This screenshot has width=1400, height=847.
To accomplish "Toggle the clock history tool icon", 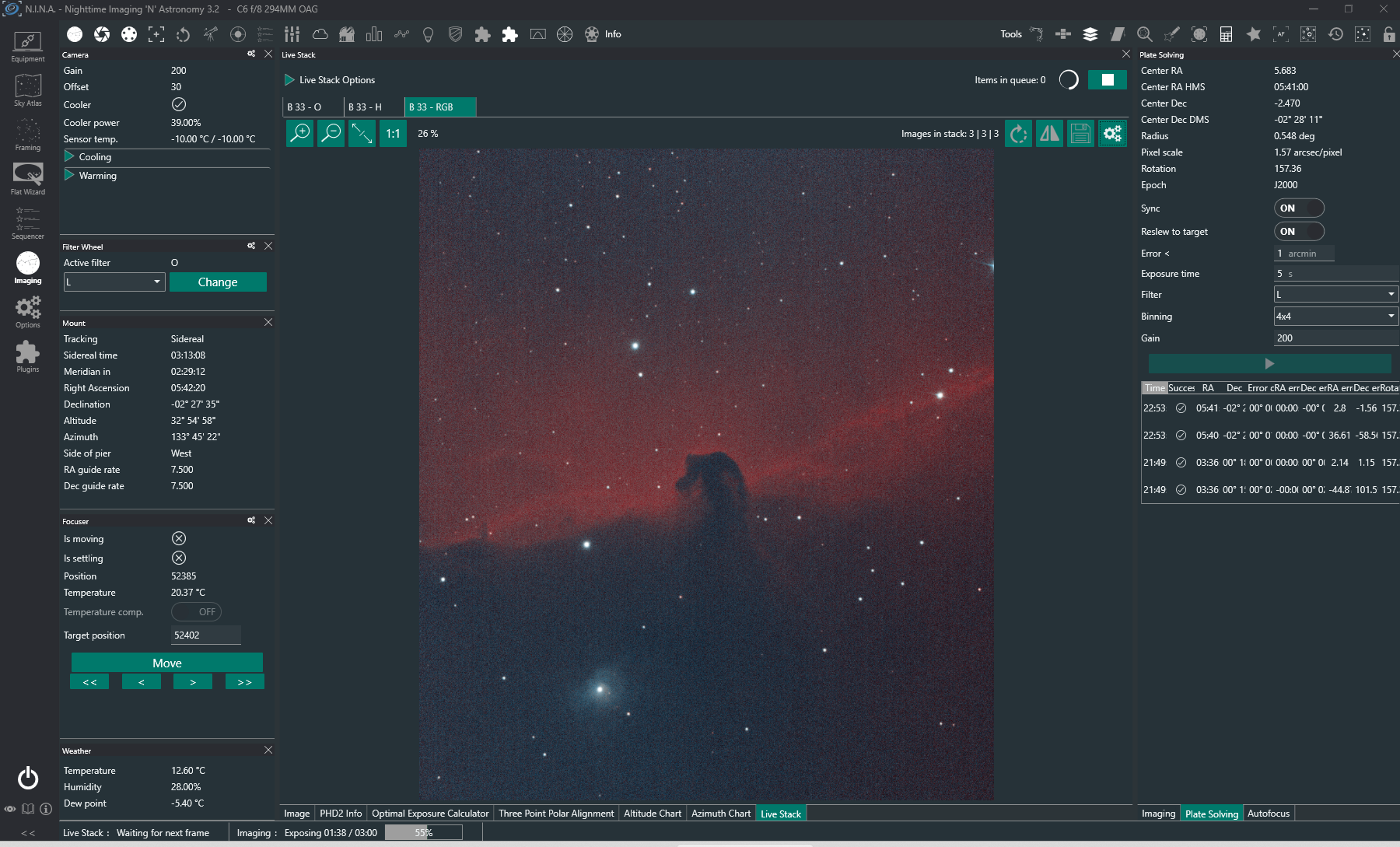I will point(1335,34).
